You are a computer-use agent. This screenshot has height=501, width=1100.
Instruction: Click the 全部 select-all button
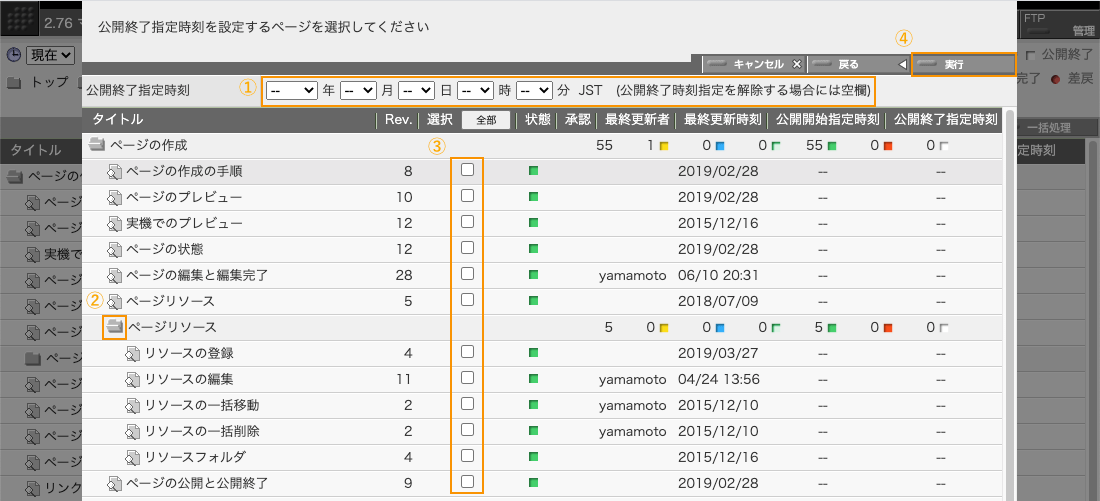tap(485, 120)
